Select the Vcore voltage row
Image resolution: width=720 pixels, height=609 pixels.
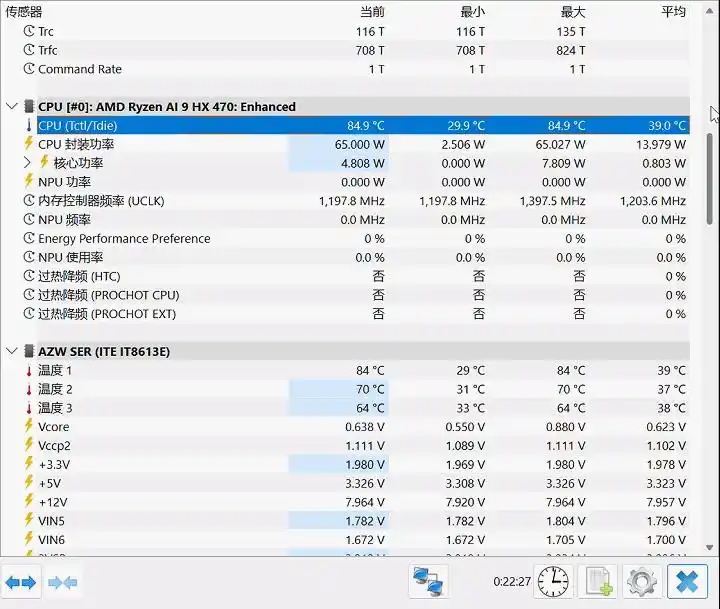tap(363, 427)
